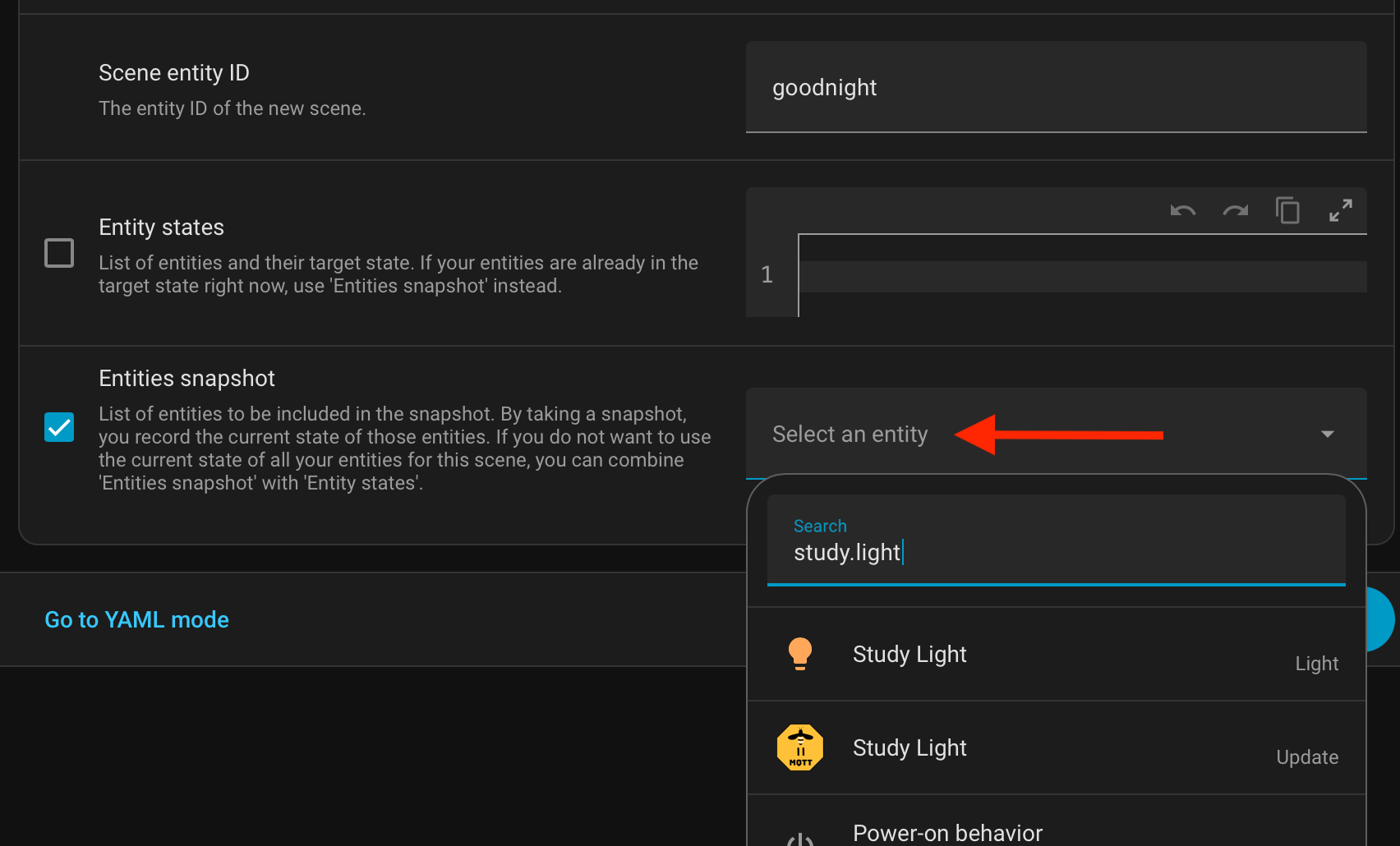Enable the Entity states checkbox
The image size is (1400, 846).
[59, 253]
